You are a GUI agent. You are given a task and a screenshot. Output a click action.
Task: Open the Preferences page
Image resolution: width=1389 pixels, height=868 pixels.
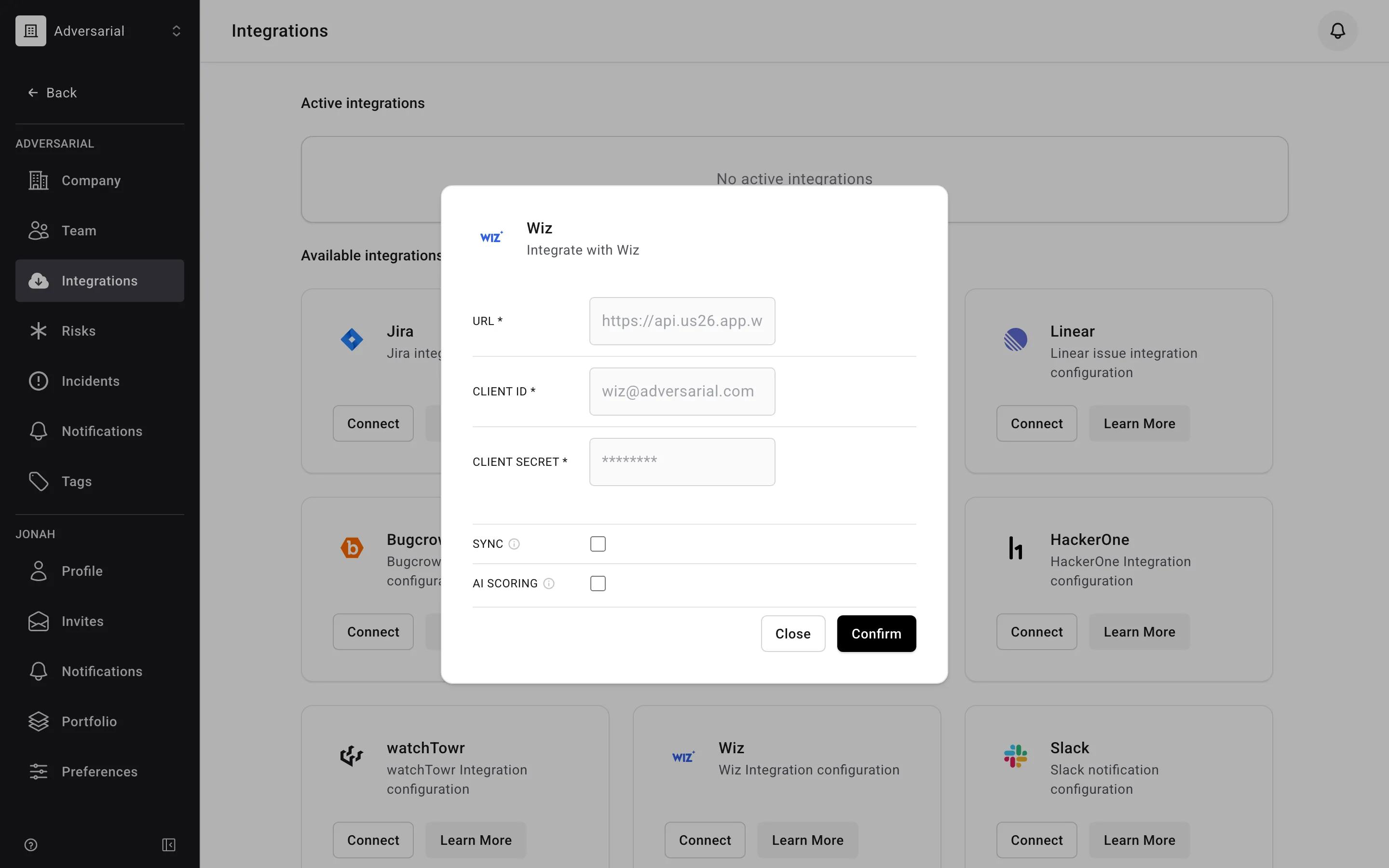tap(100, 772)
